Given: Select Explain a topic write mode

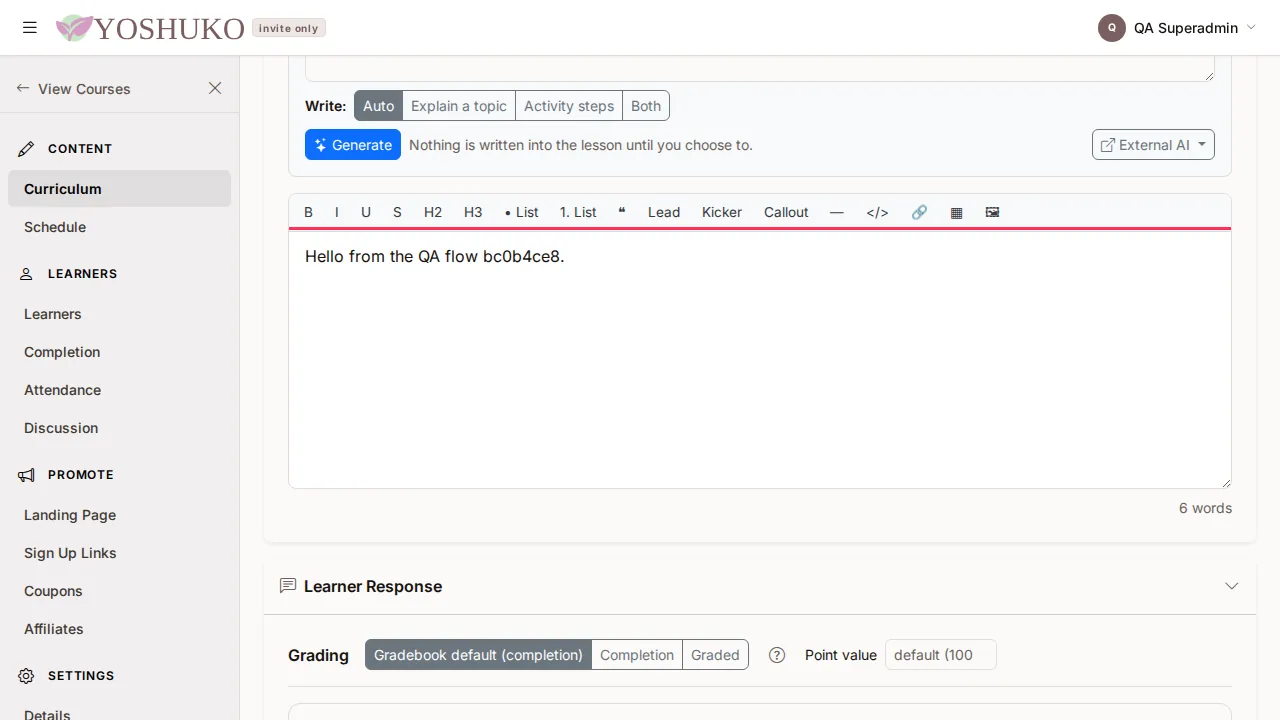Looking at the screenshot, I should [459, 106].
